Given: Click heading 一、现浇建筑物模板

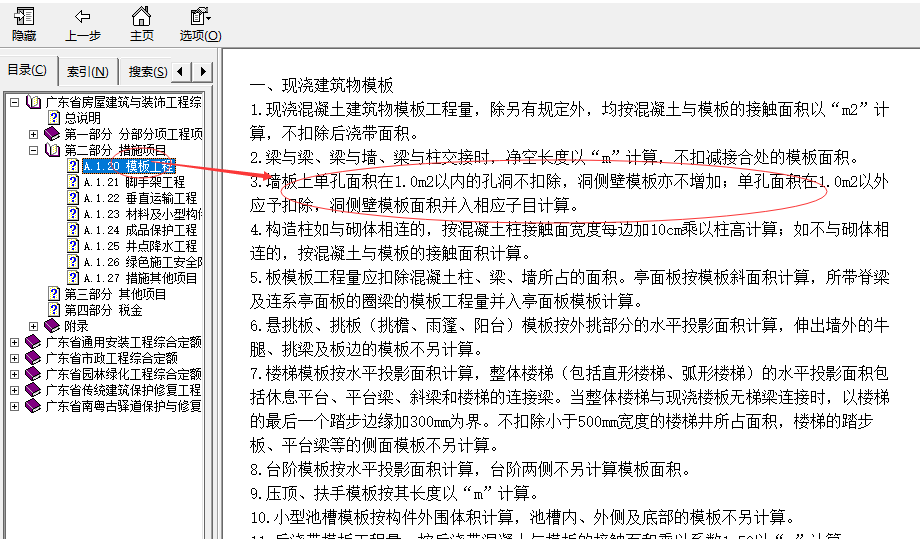Looking at the screenshot, I should click(322, 86).
